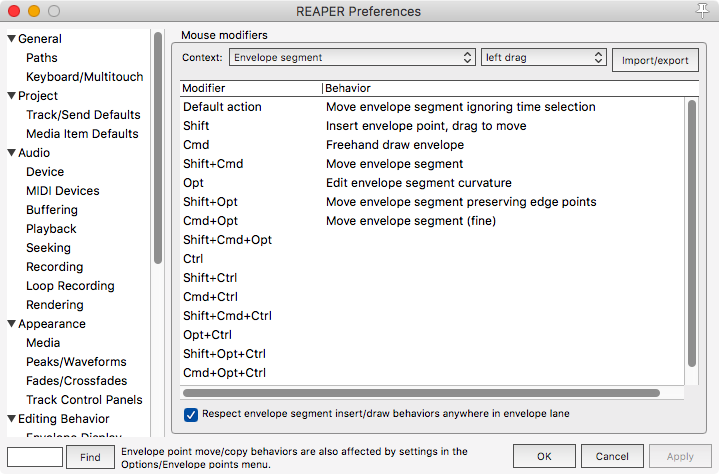The width and height of the screenshot is (719, 474).
Task: Select Rendering in the tree
Action: (x=55, y=305)
